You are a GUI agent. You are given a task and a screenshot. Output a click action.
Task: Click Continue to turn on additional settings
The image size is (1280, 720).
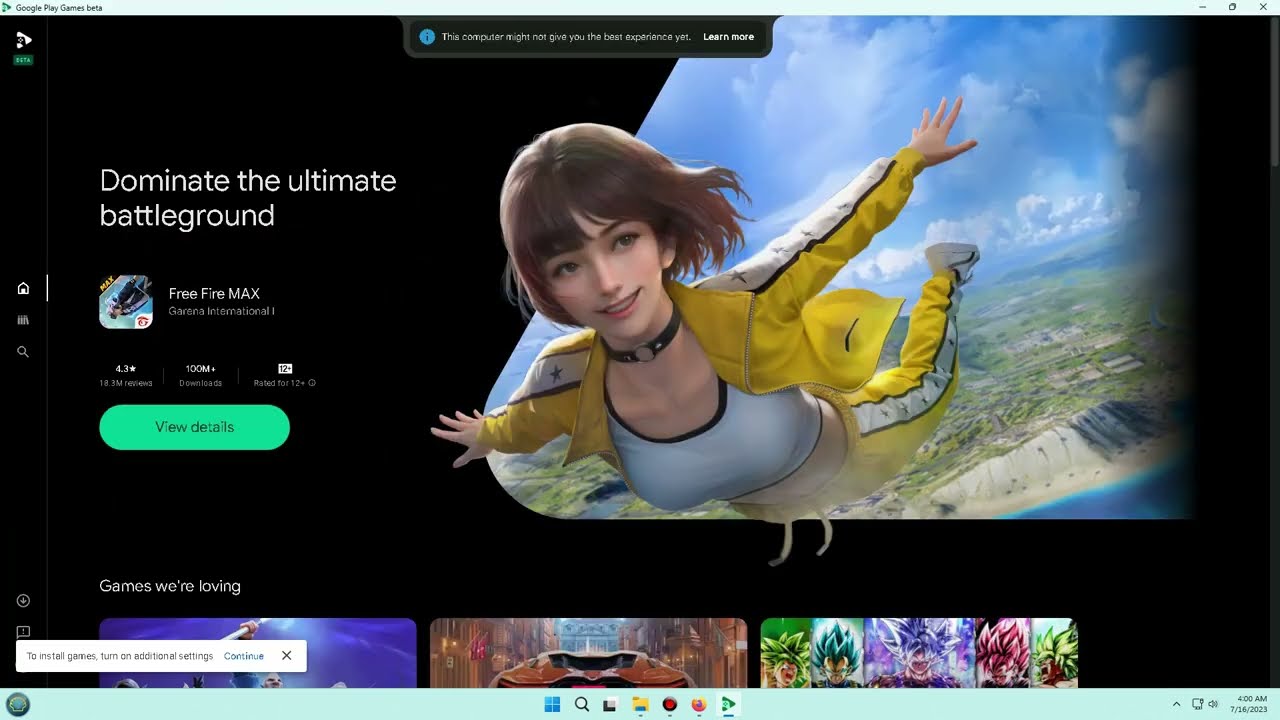coord(244,656)
